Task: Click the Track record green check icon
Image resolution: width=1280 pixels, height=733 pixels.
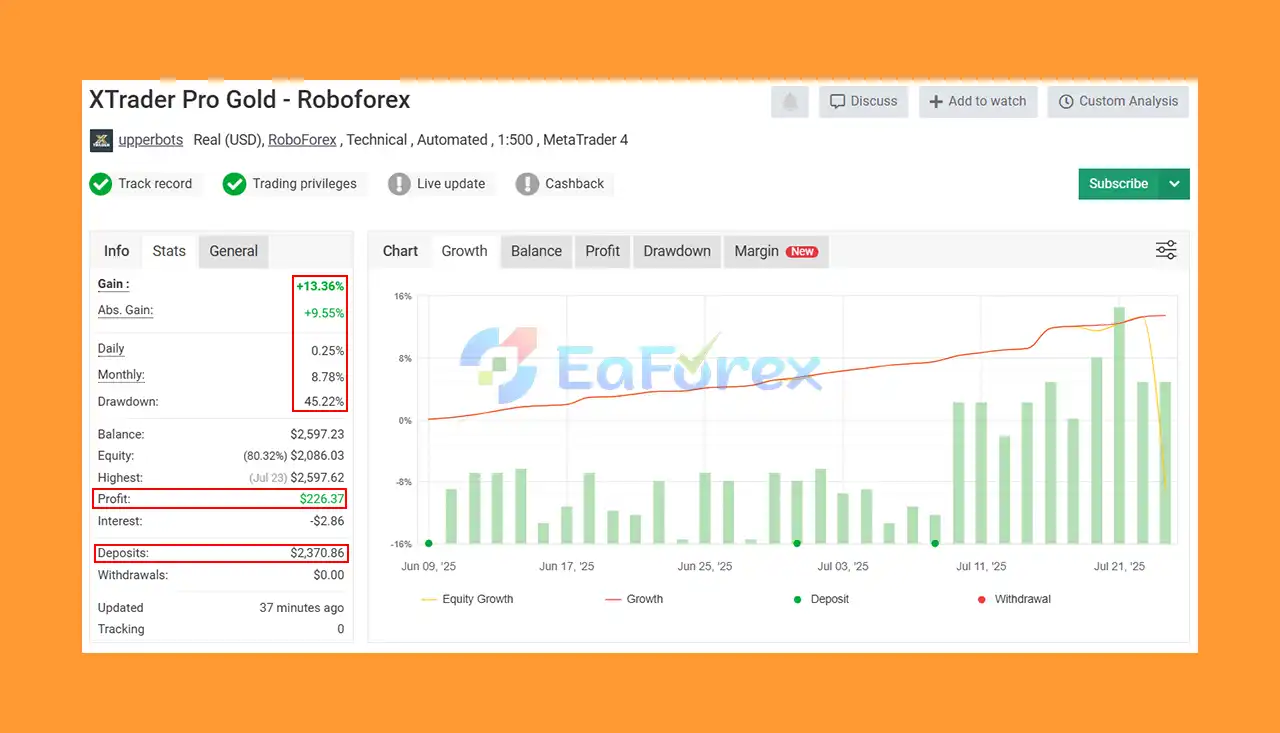Action: (100, 184)
